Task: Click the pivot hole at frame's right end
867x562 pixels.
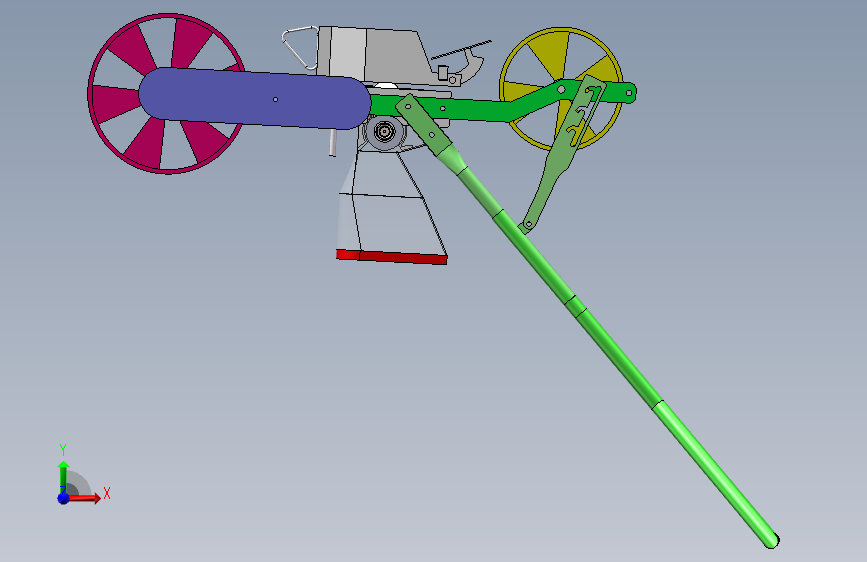Action: pos(629,93)
